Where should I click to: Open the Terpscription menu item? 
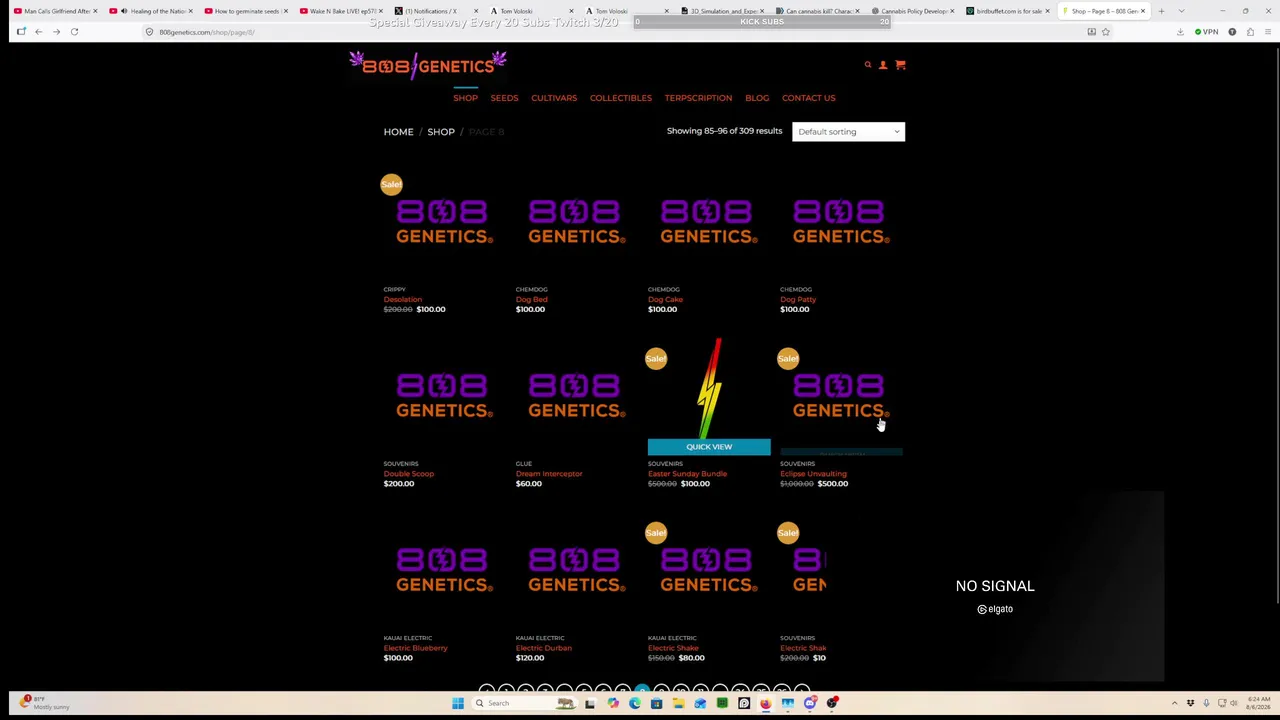(698, 98)
